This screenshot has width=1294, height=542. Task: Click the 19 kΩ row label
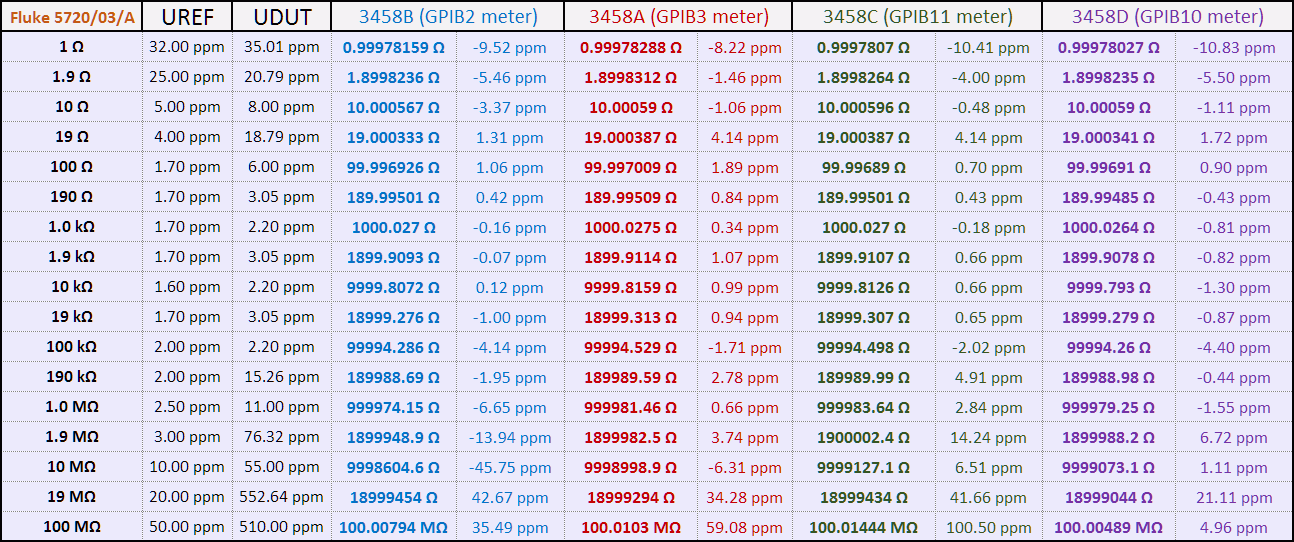coord(72,317)
